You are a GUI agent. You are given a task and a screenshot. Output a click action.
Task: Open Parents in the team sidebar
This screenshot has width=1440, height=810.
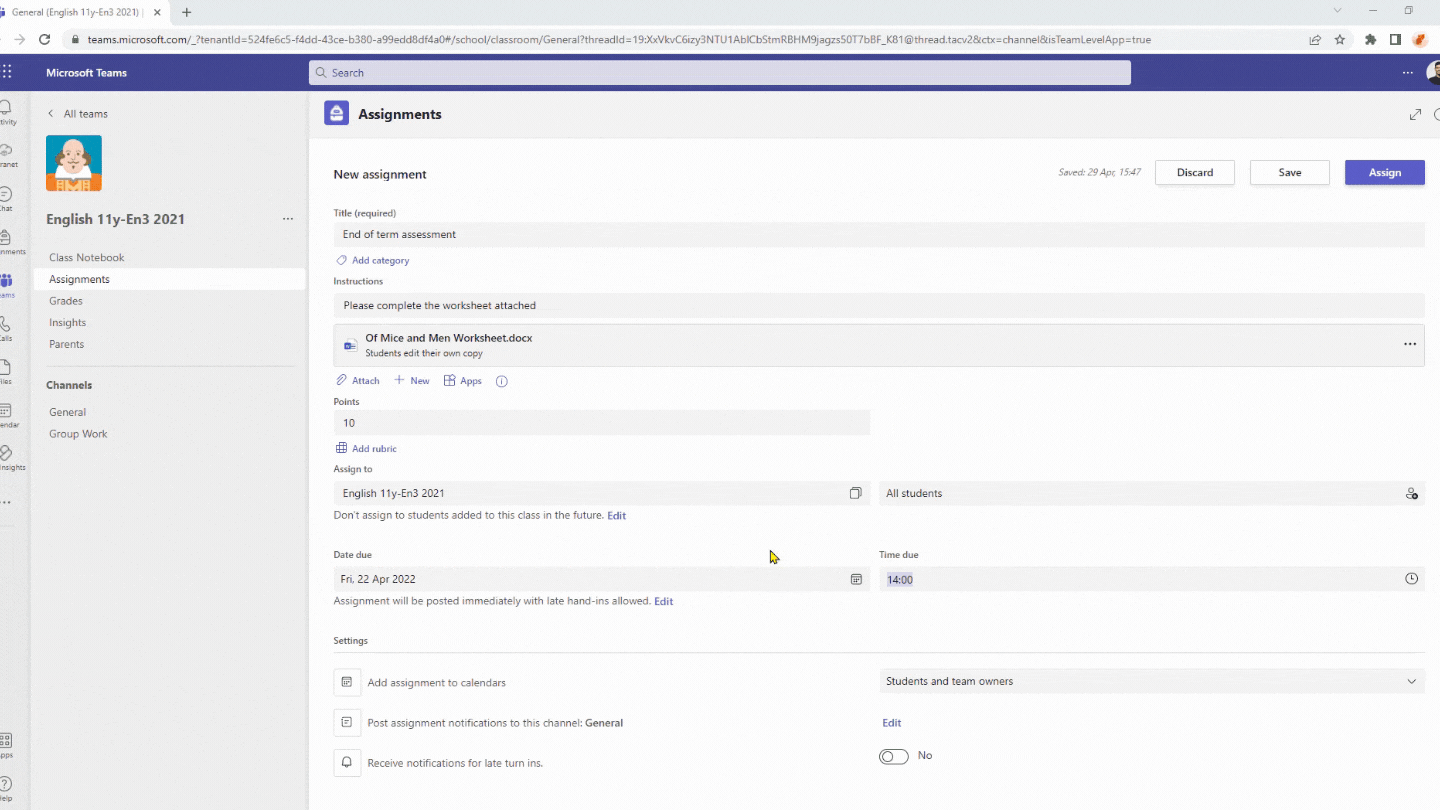(x=67, y=344)
